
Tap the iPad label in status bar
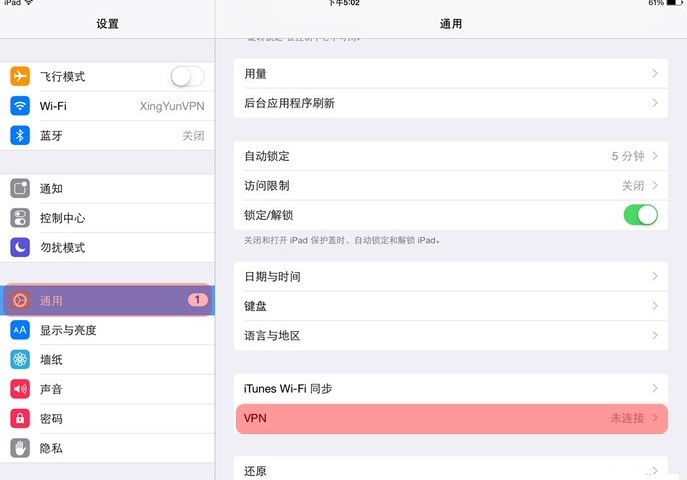12,3
